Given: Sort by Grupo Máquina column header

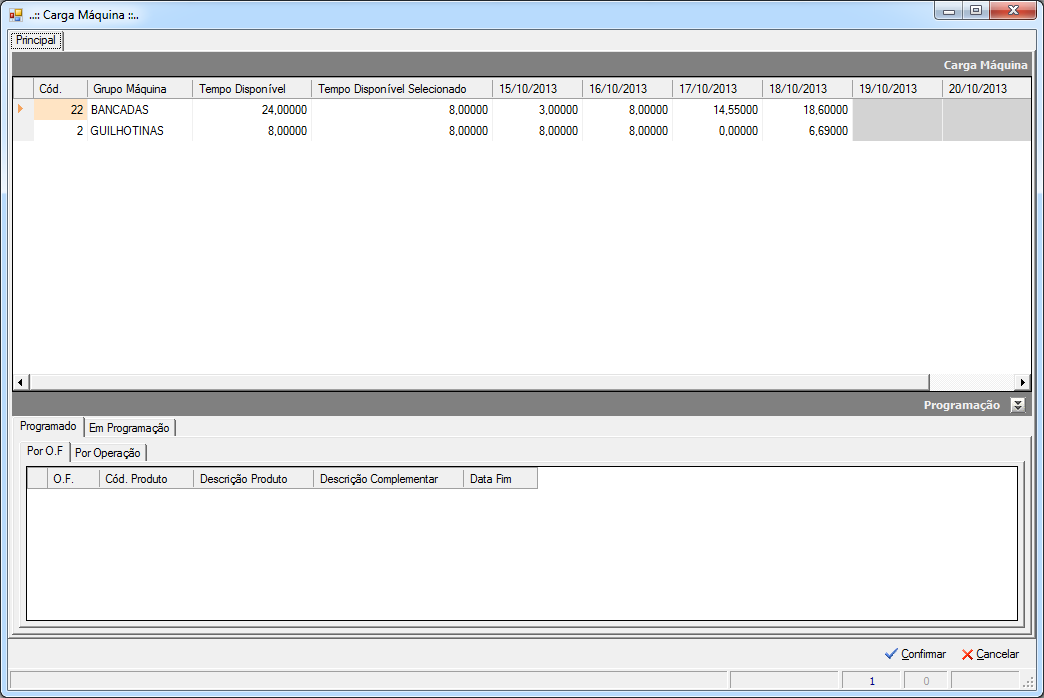Looking at the screenshot, I should 140,89.
